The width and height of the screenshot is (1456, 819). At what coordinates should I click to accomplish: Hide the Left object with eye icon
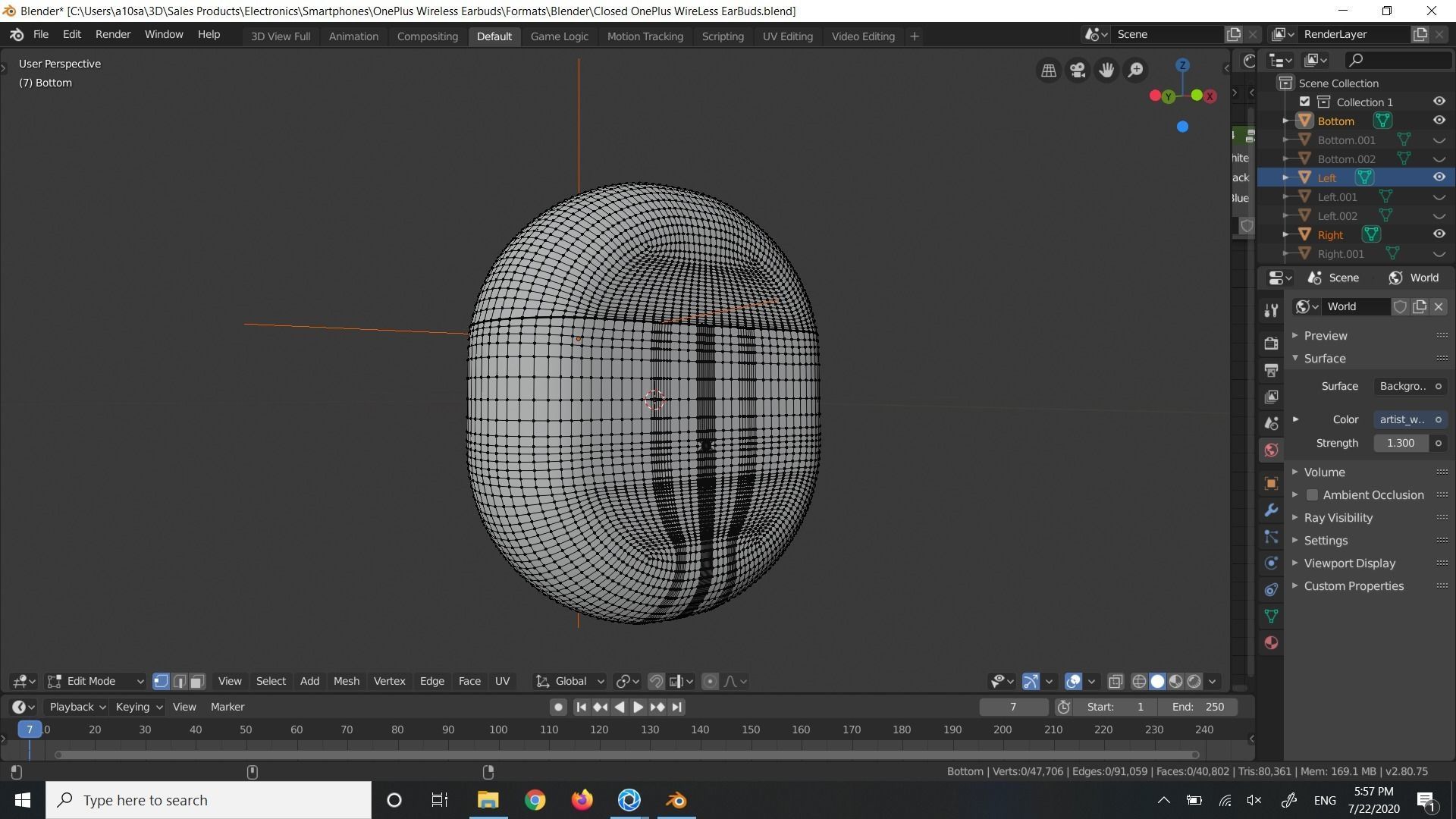1439,177
